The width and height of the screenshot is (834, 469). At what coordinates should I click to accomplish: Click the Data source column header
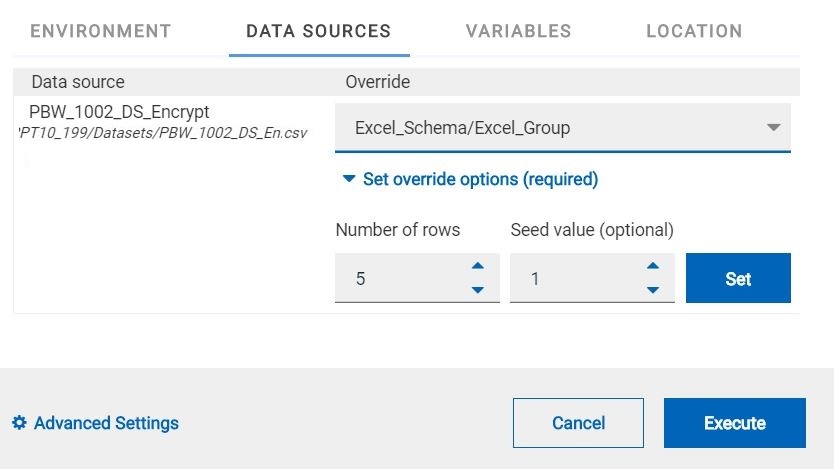click(78, 82)
